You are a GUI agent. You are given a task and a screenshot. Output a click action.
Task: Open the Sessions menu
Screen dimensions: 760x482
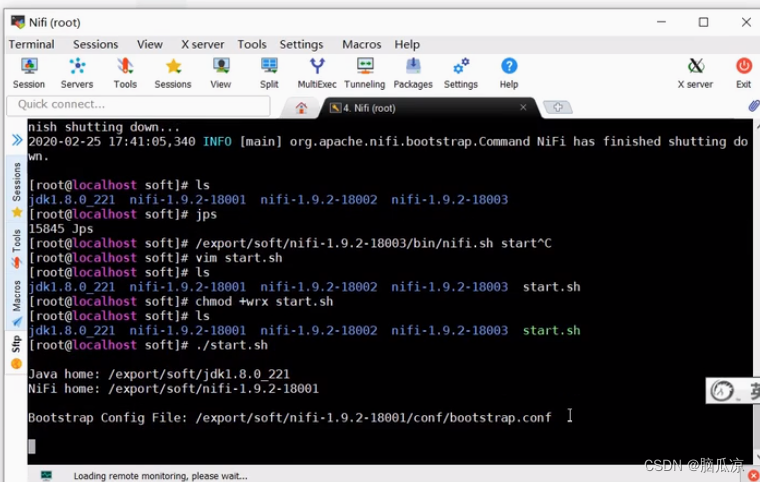(x=95, y=44)
